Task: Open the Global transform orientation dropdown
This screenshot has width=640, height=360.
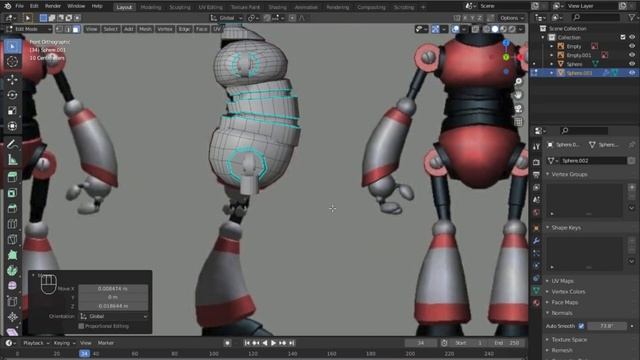Action: 227,18
